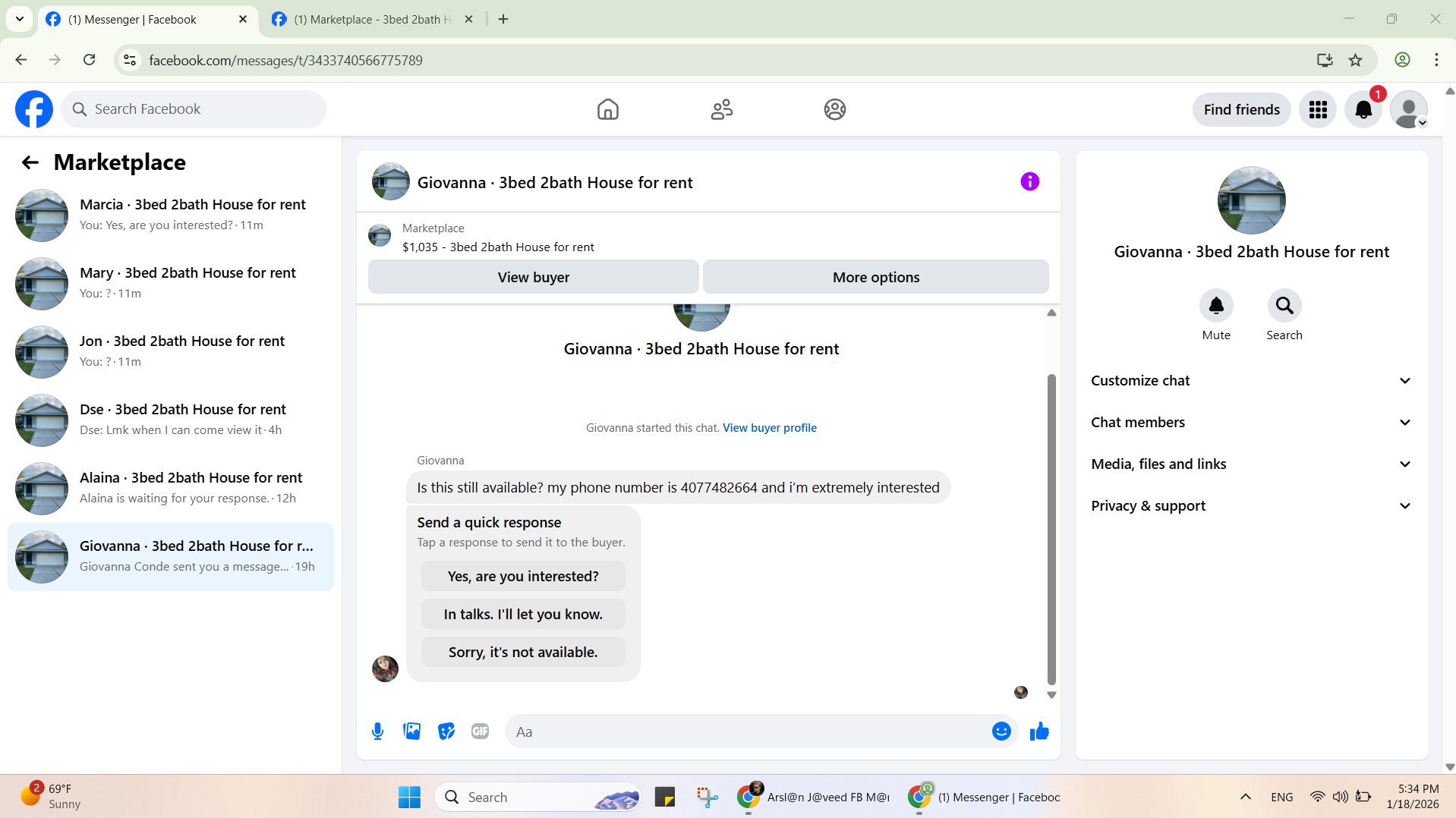Search in conversation using magnifier icon

click(1284, 305)
